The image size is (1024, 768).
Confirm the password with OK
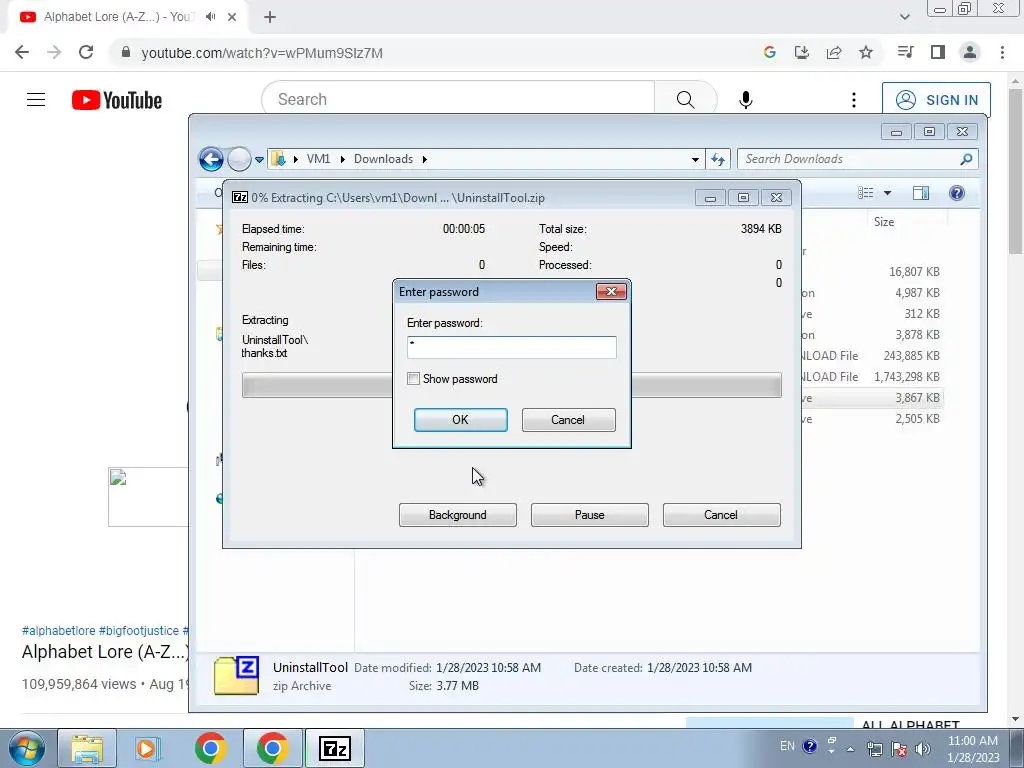[x=460, y=420]
